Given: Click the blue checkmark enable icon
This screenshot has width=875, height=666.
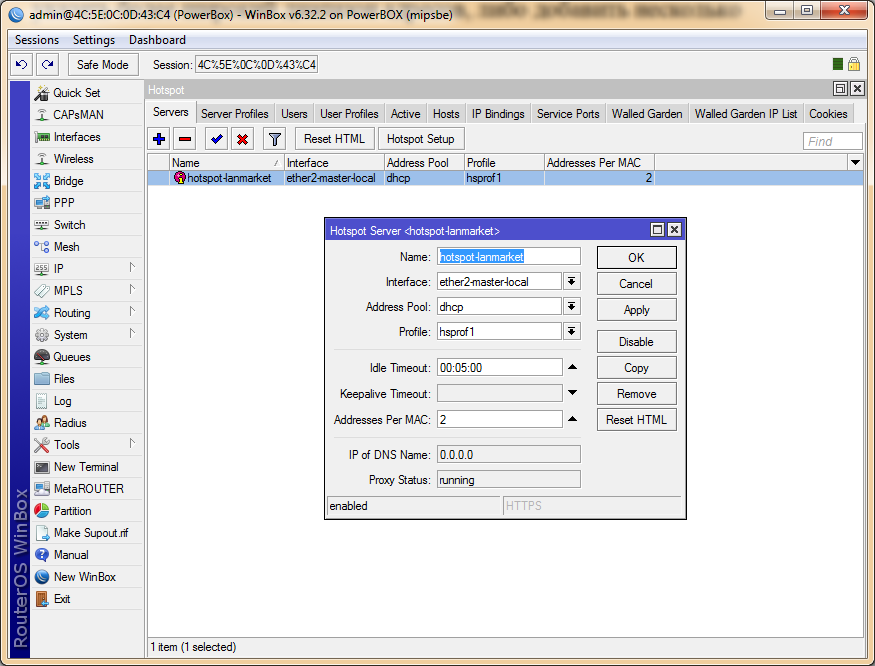Looking at the screenshot, I should coord(217,139).
